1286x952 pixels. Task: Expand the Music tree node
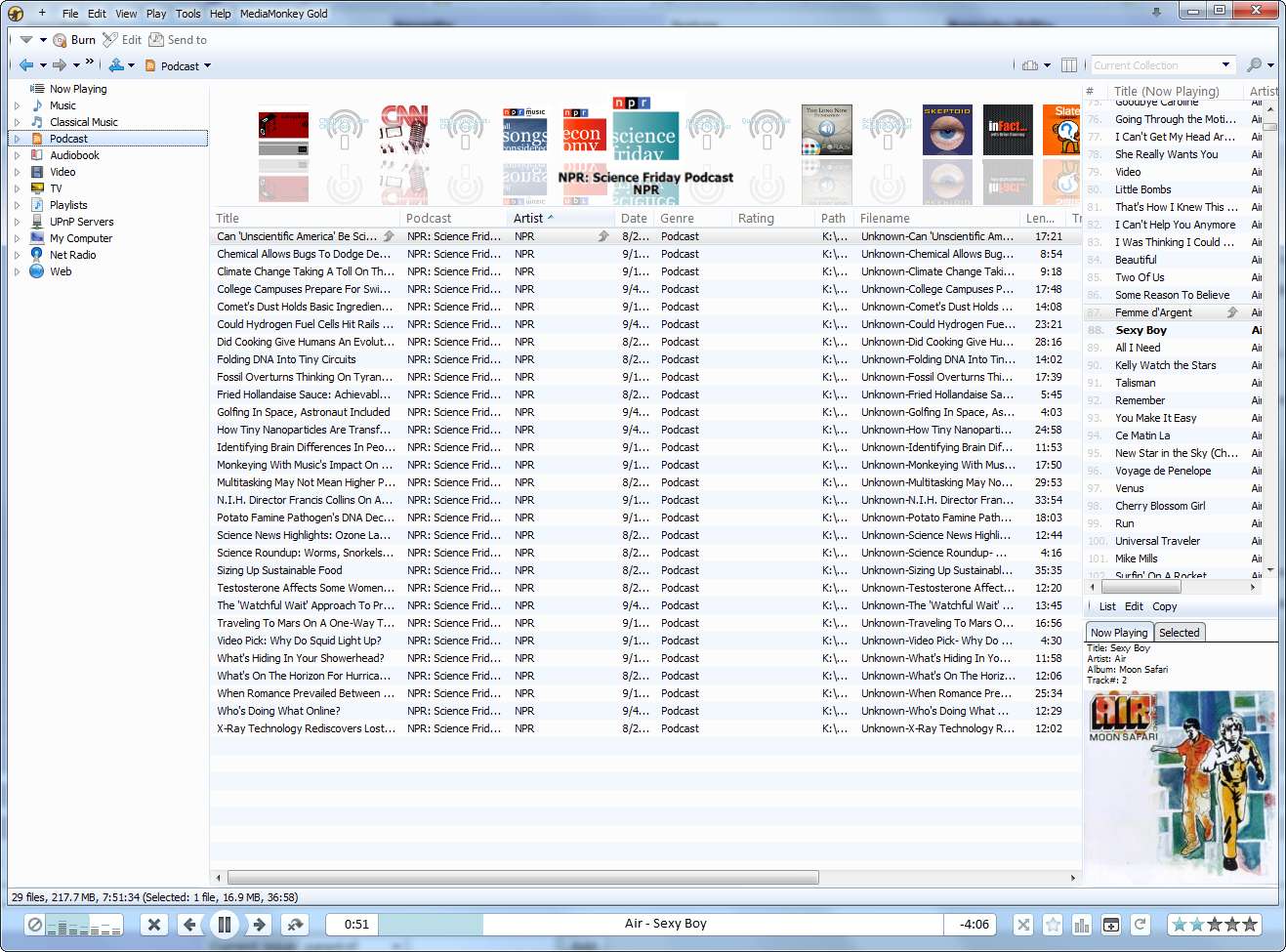(17, 105)
